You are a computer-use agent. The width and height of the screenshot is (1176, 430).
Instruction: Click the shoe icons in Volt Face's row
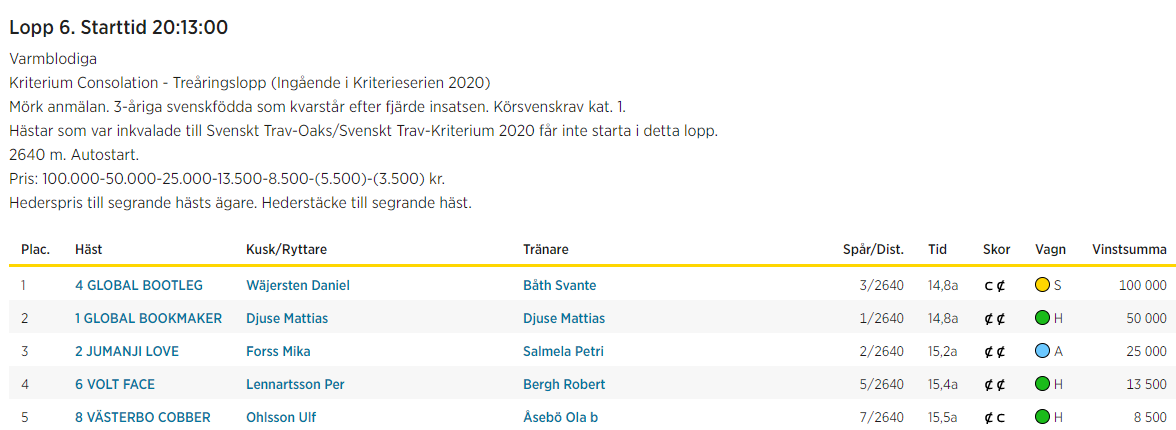tap(994, 384)
